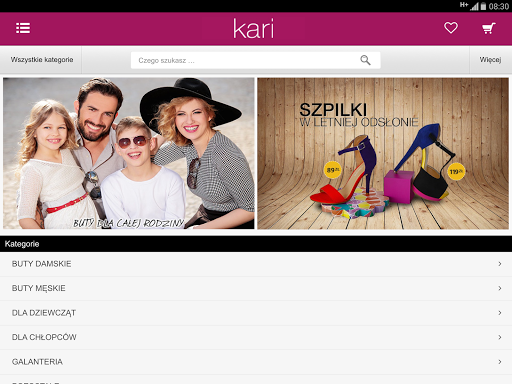Tap the Kategorie section header
The height and width of the screenshot is (384, 512).
pyautogui.click(x=256, y=244)
